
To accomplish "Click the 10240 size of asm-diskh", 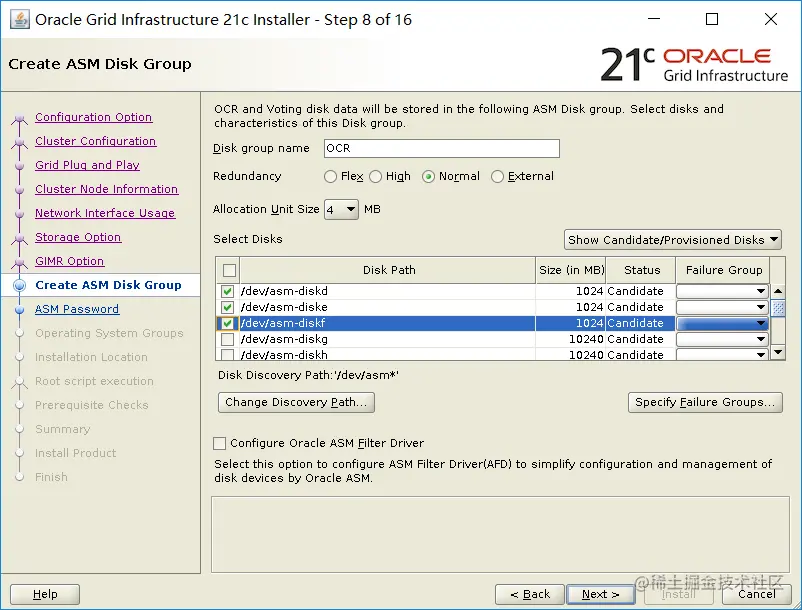I will pyautogui.click(x=586, y=355).
